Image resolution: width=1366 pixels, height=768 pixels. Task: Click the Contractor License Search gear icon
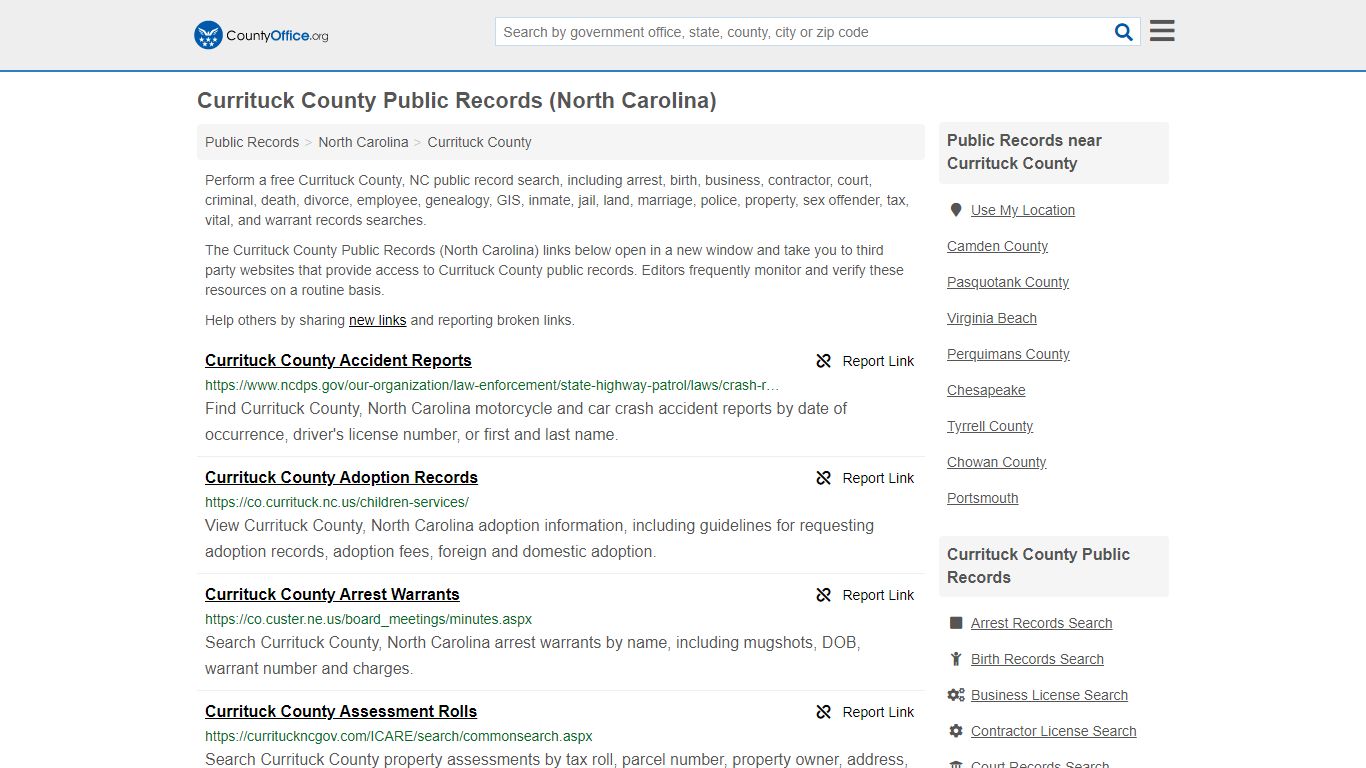[956, 731]
